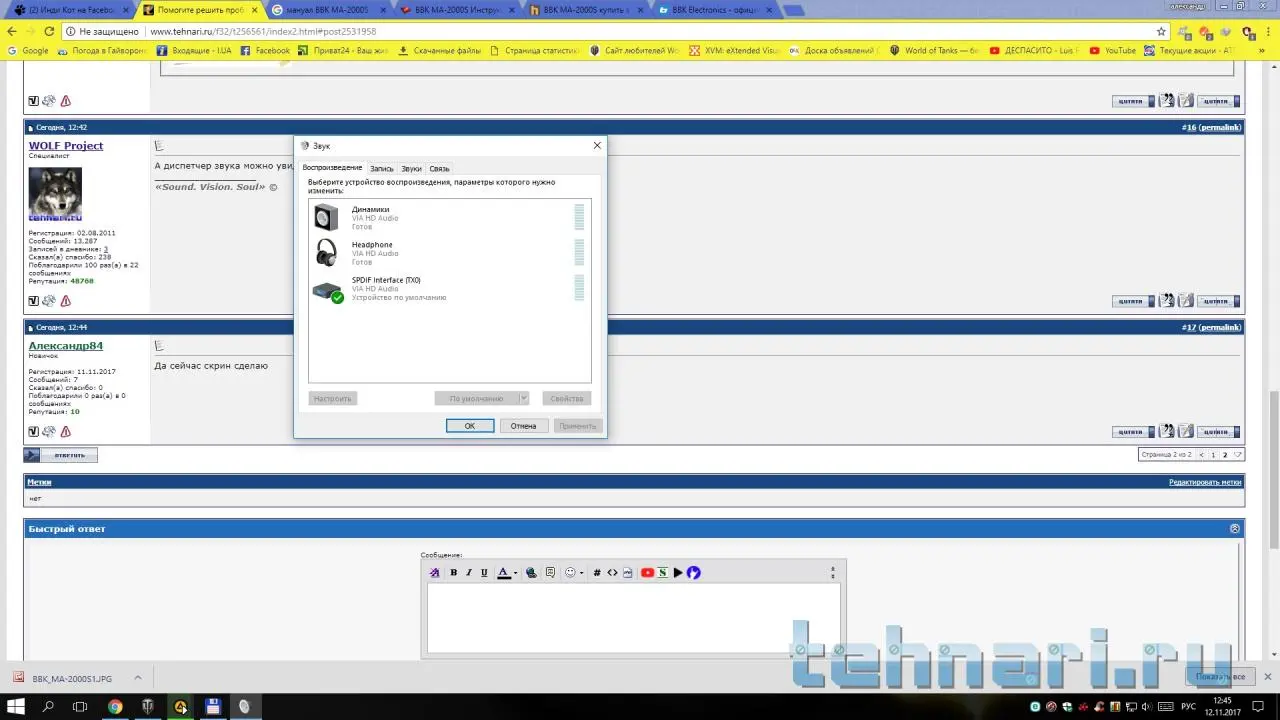Click Отмена to cancel the sound dialog

(523, 426)
